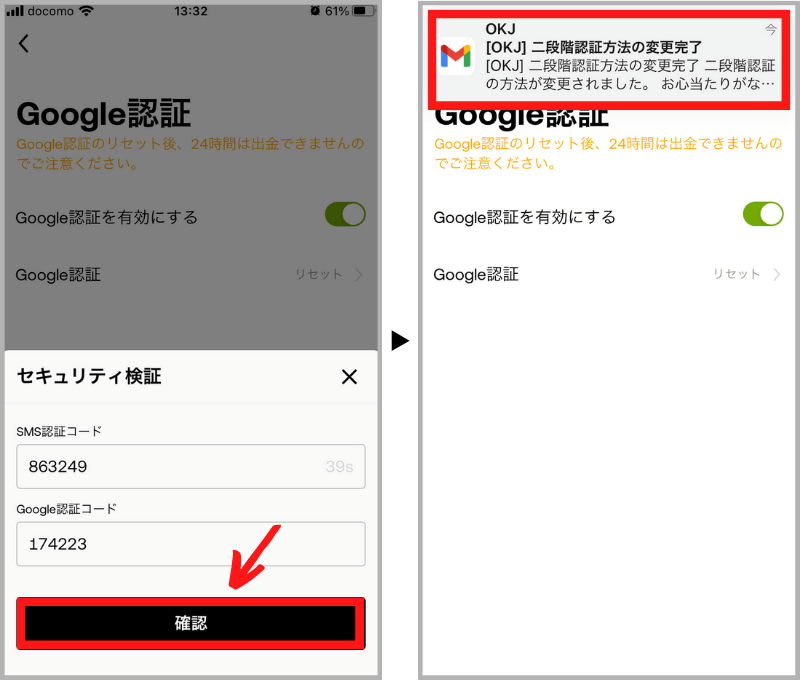Screen dimensions: 800x680
Task: Tap the 61% battery percentage
Action: (x=337, y=11)
